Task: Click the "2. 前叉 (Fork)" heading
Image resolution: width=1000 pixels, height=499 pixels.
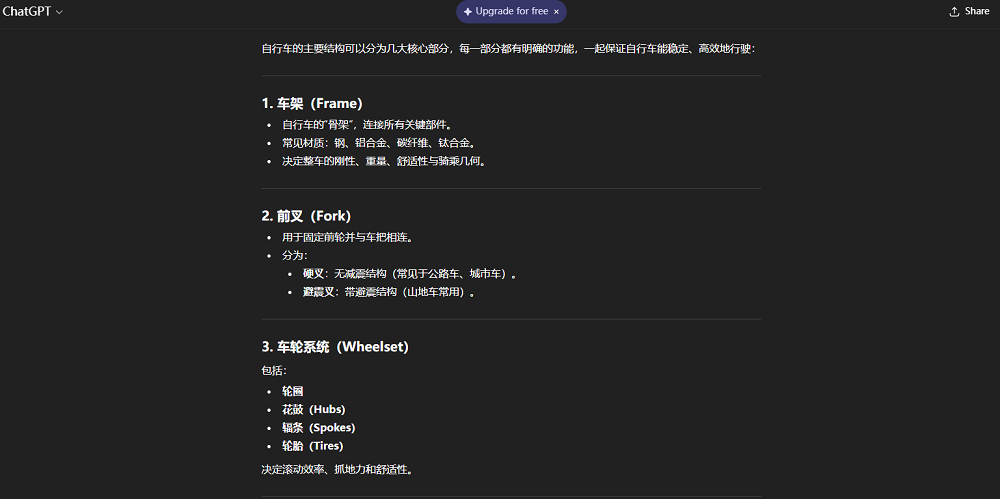Action: pos(306,216)
